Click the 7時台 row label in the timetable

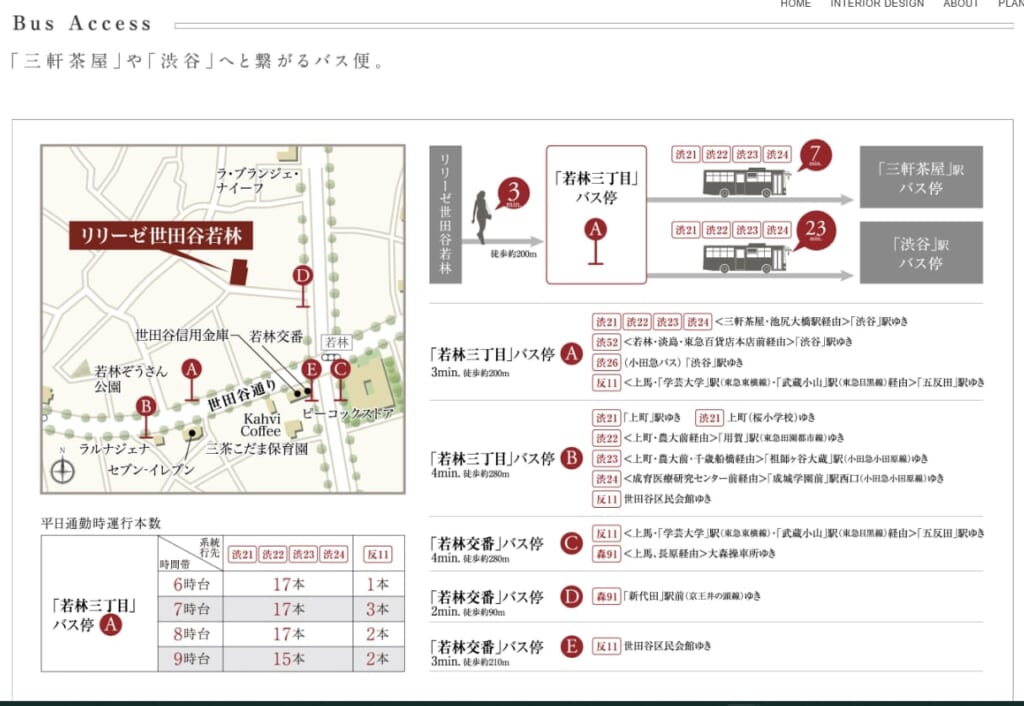click(x=191, y=609)
